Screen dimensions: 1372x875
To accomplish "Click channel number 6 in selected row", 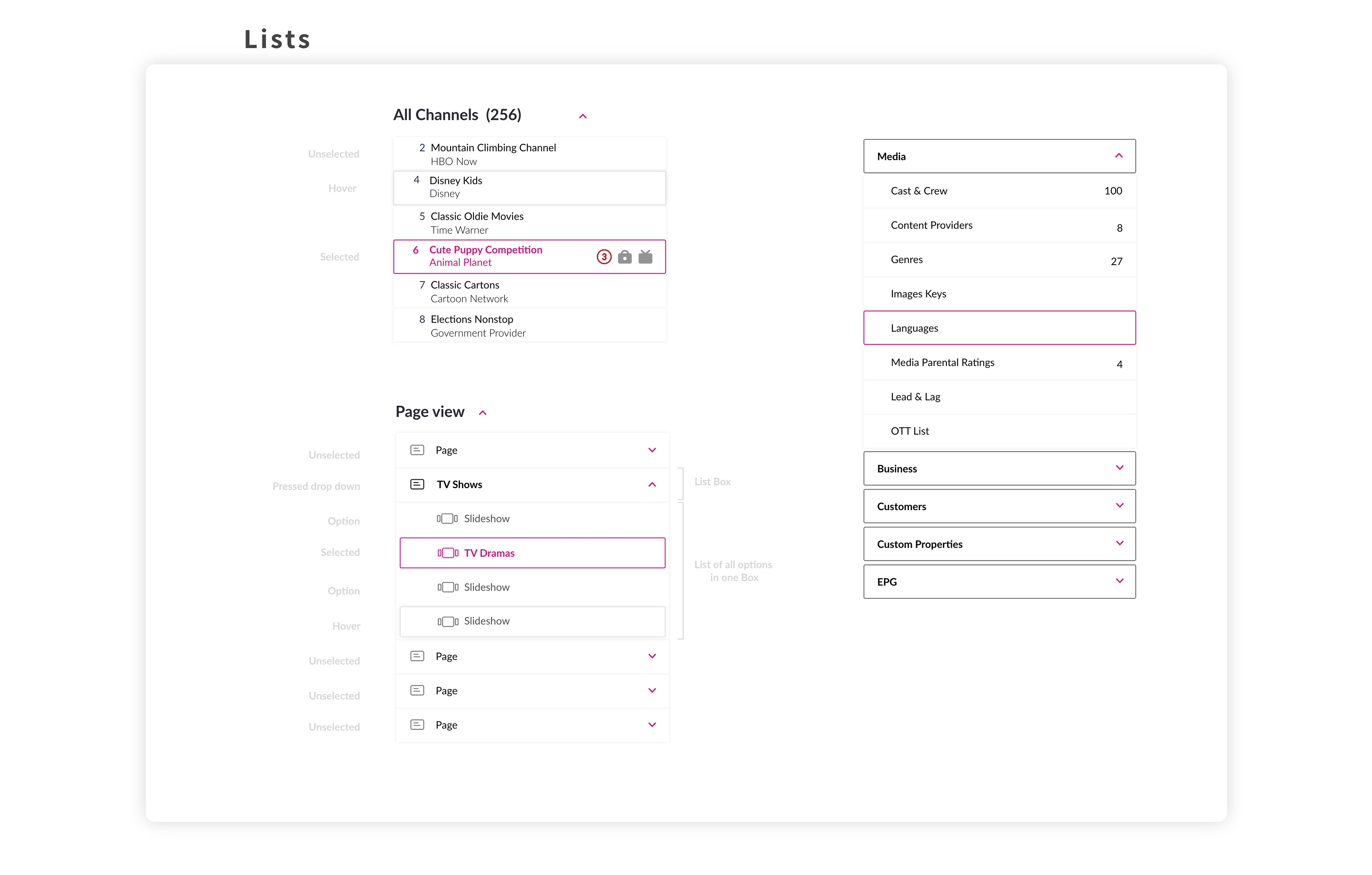I will 416,250.
